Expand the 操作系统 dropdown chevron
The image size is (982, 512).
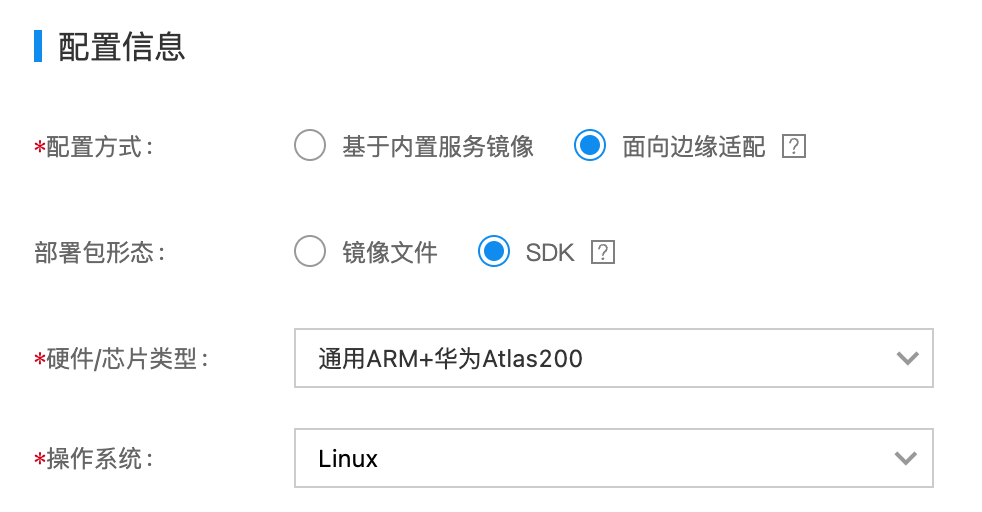[907, 458]
